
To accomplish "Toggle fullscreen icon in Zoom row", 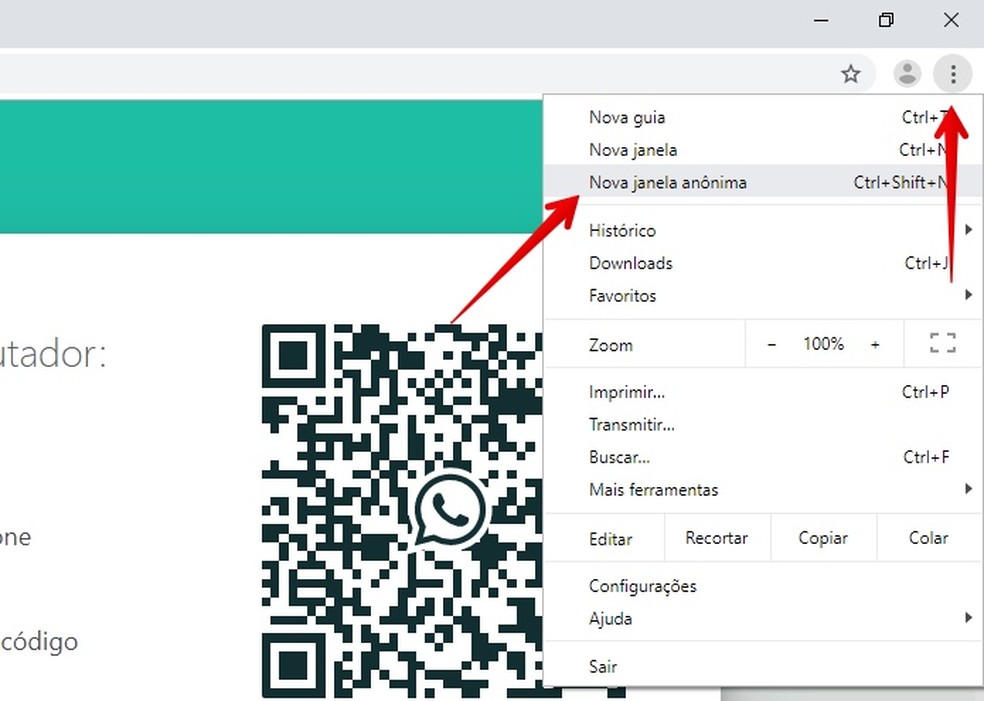I will click(x=942, y=343).
